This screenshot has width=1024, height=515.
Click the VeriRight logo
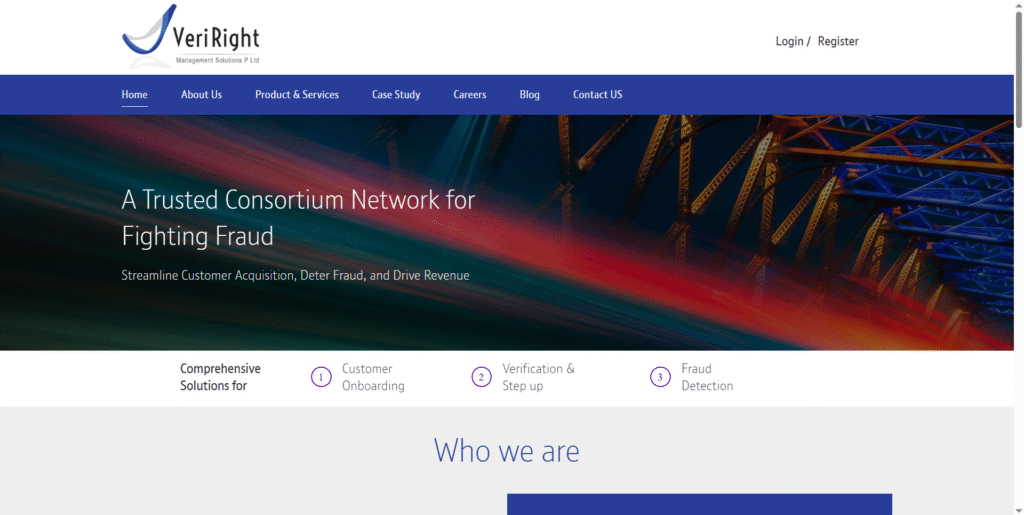pyautogui.click(x=191, y=36)
